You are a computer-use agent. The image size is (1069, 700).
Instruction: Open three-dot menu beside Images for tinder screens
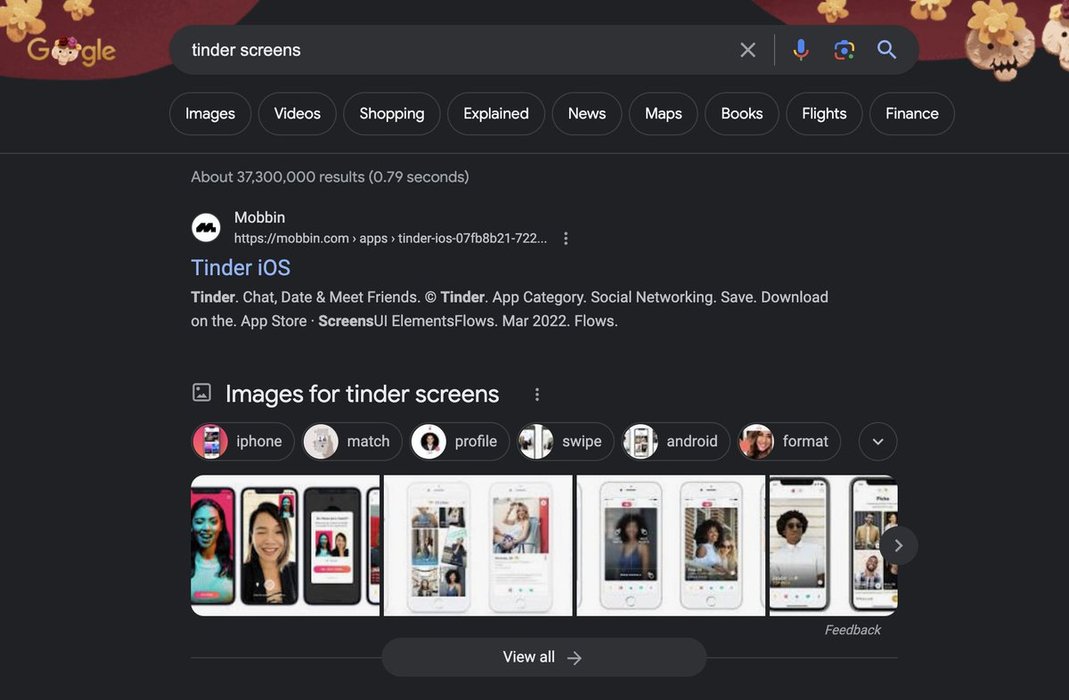click(537, 394)
